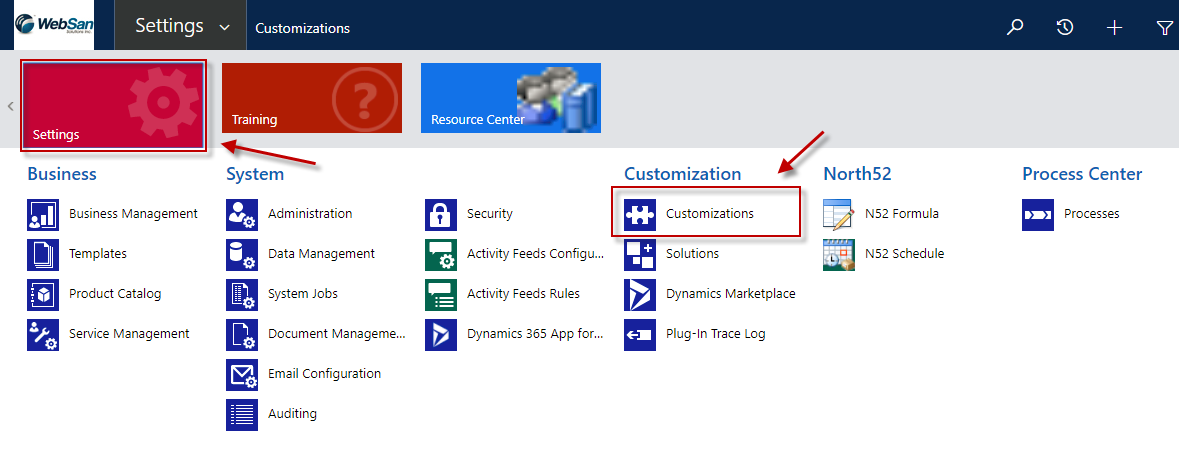
Task: Open search with the magnifier icon
Action: click(1015, 28)
